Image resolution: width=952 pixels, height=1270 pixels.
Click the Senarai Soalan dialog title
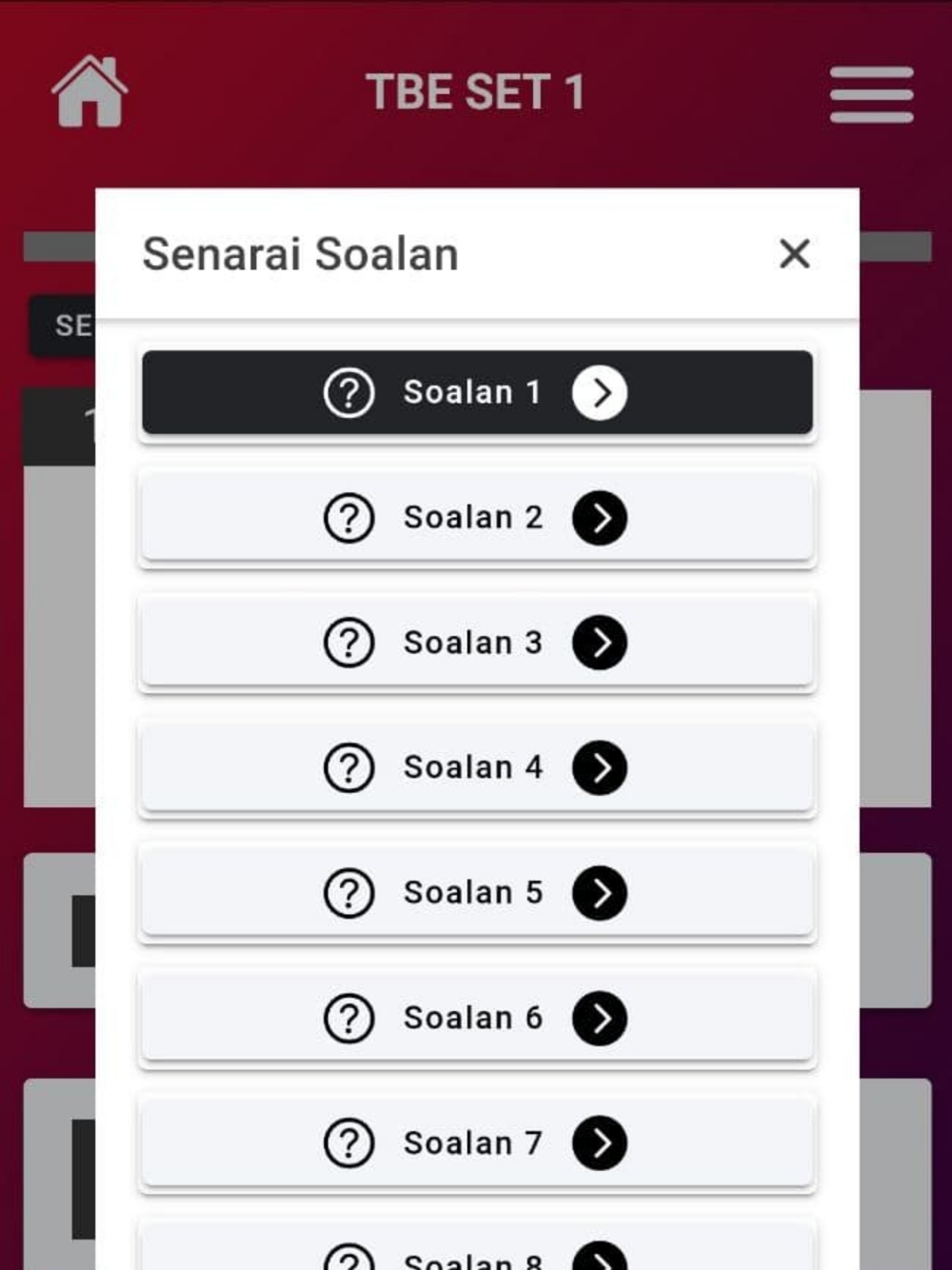pyautogui.click(x=301, y=254)
